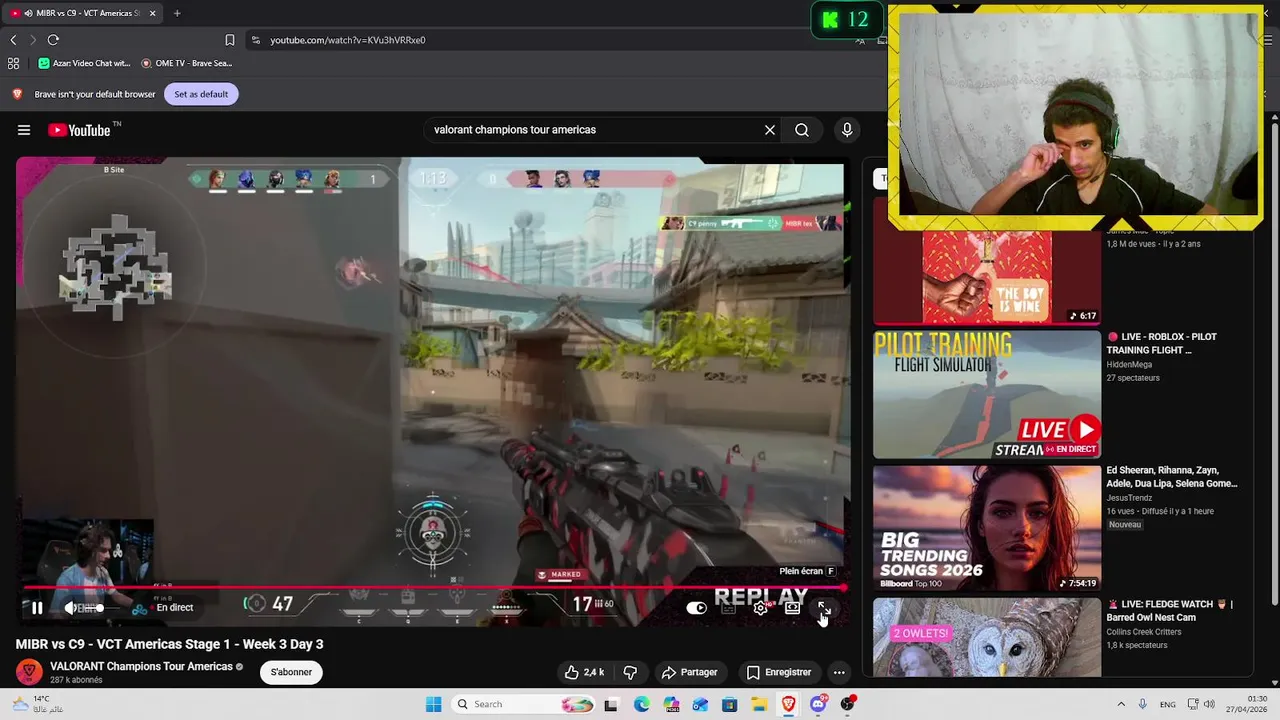Open browser apps grid icon

pos(13,63)
